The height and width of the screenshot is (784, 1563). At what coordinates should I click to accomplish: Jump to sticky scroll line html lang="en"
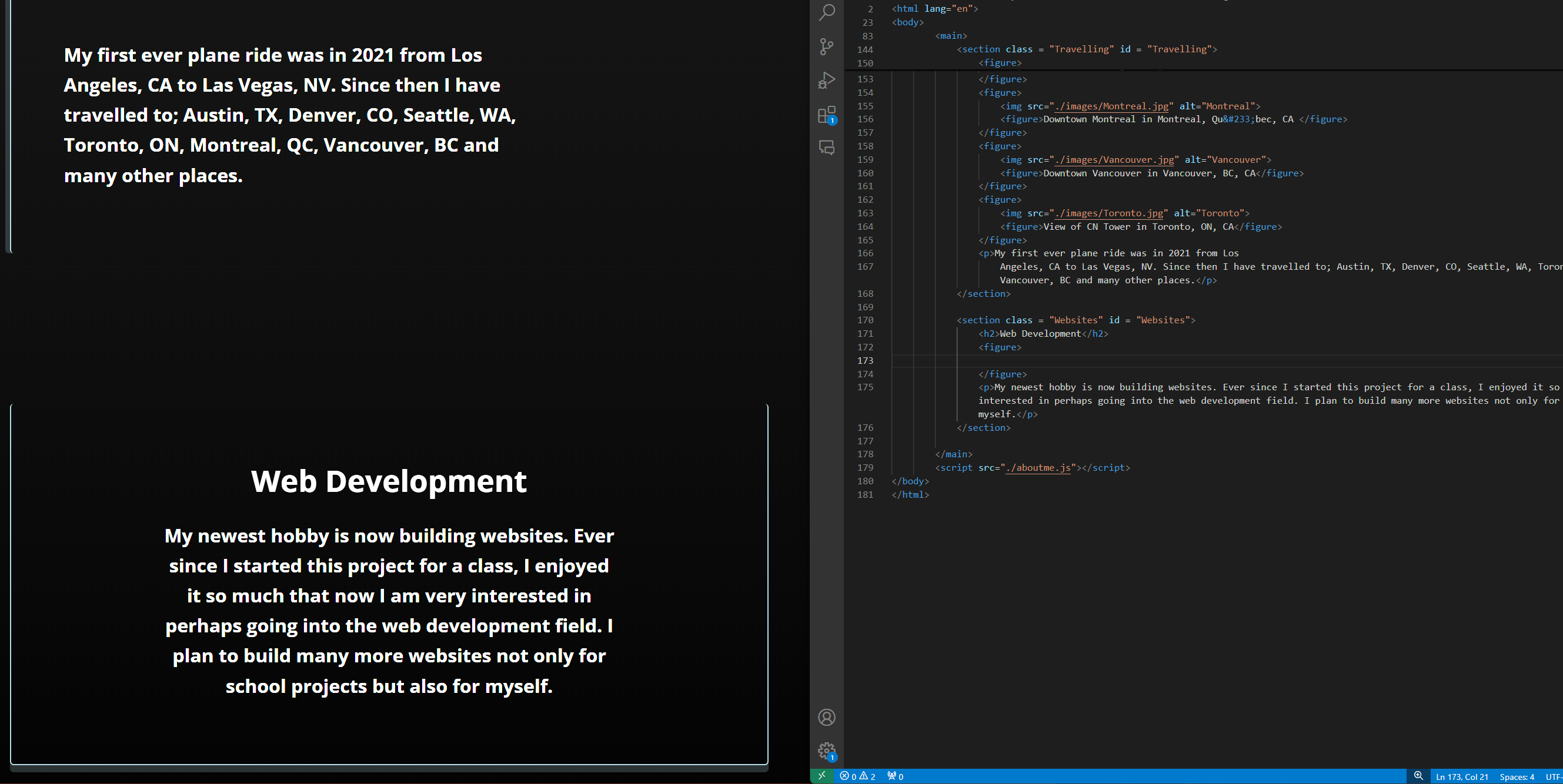(934, 8)
